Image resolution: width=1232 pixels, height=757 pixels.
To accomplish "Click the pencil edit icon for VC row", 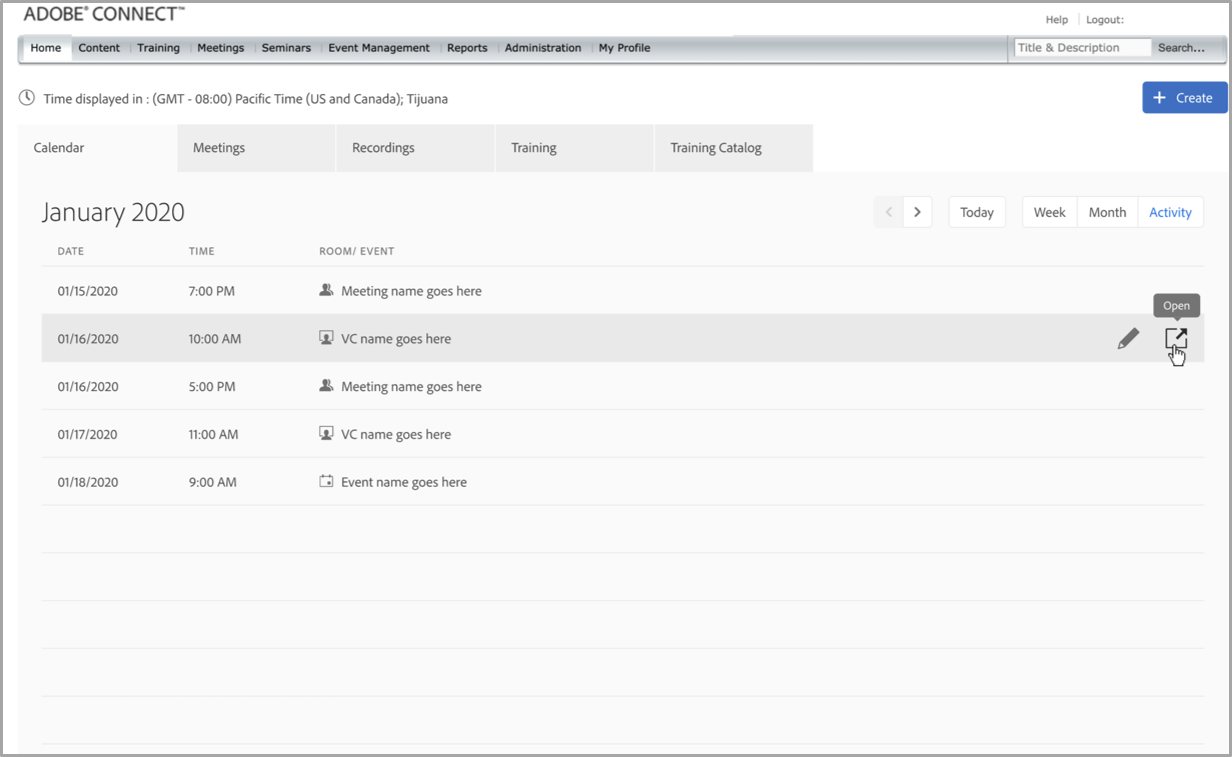I will [1128, 339].
